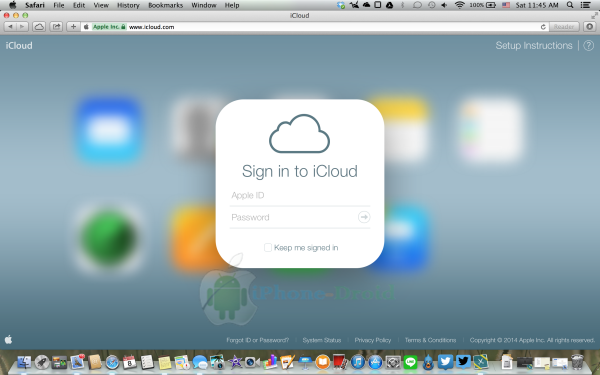Open iTunes music note icon in Dock
This screenshot has height=375, width=600.
pos(358,362)
